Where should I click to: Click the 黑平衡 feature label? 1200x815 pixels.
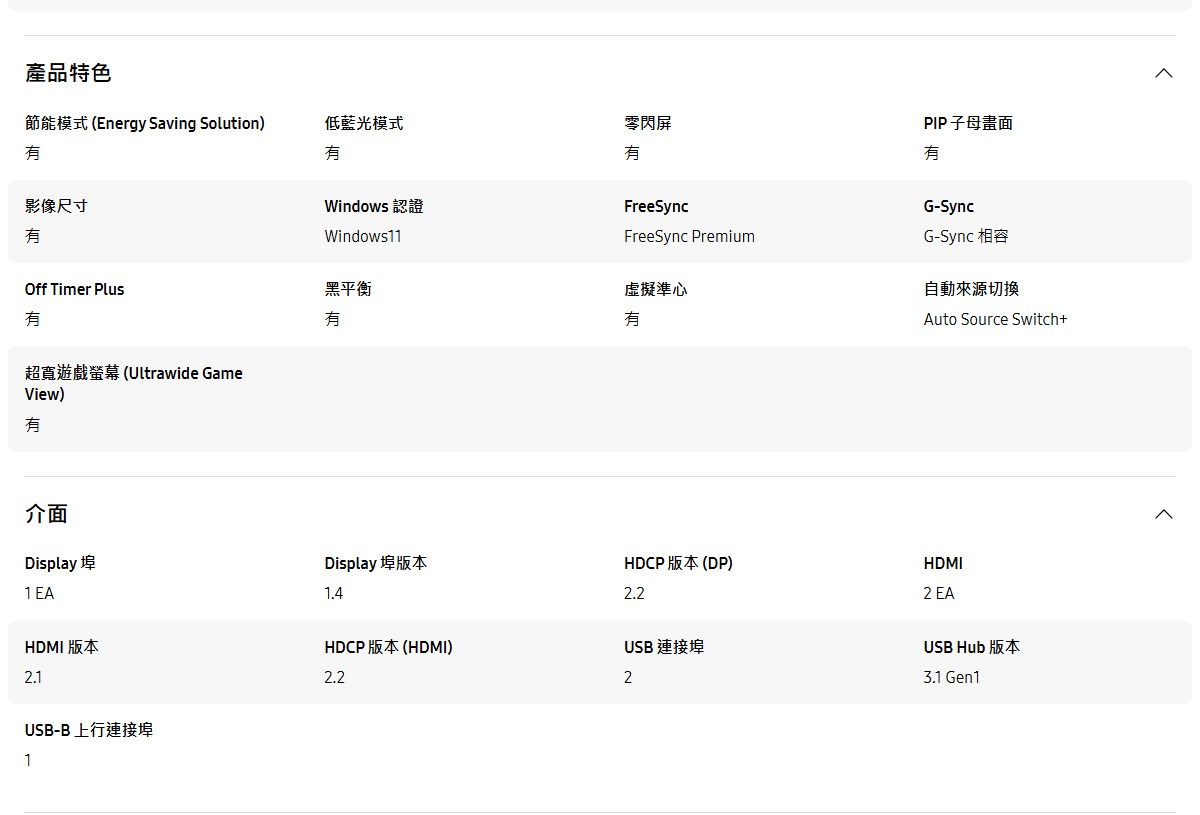[x=348, y=288]
